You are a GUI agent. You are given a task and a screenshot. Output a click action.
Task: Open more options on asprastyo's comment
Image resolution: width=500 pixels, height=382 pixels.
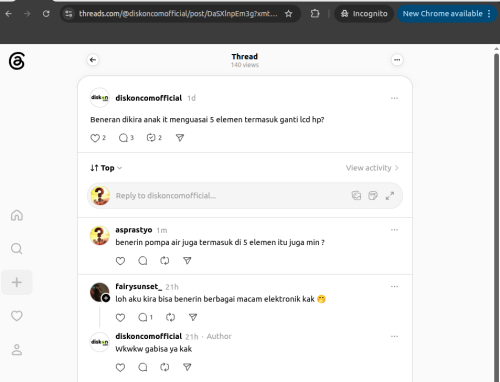pyautogui.click(x=394, y=230)
